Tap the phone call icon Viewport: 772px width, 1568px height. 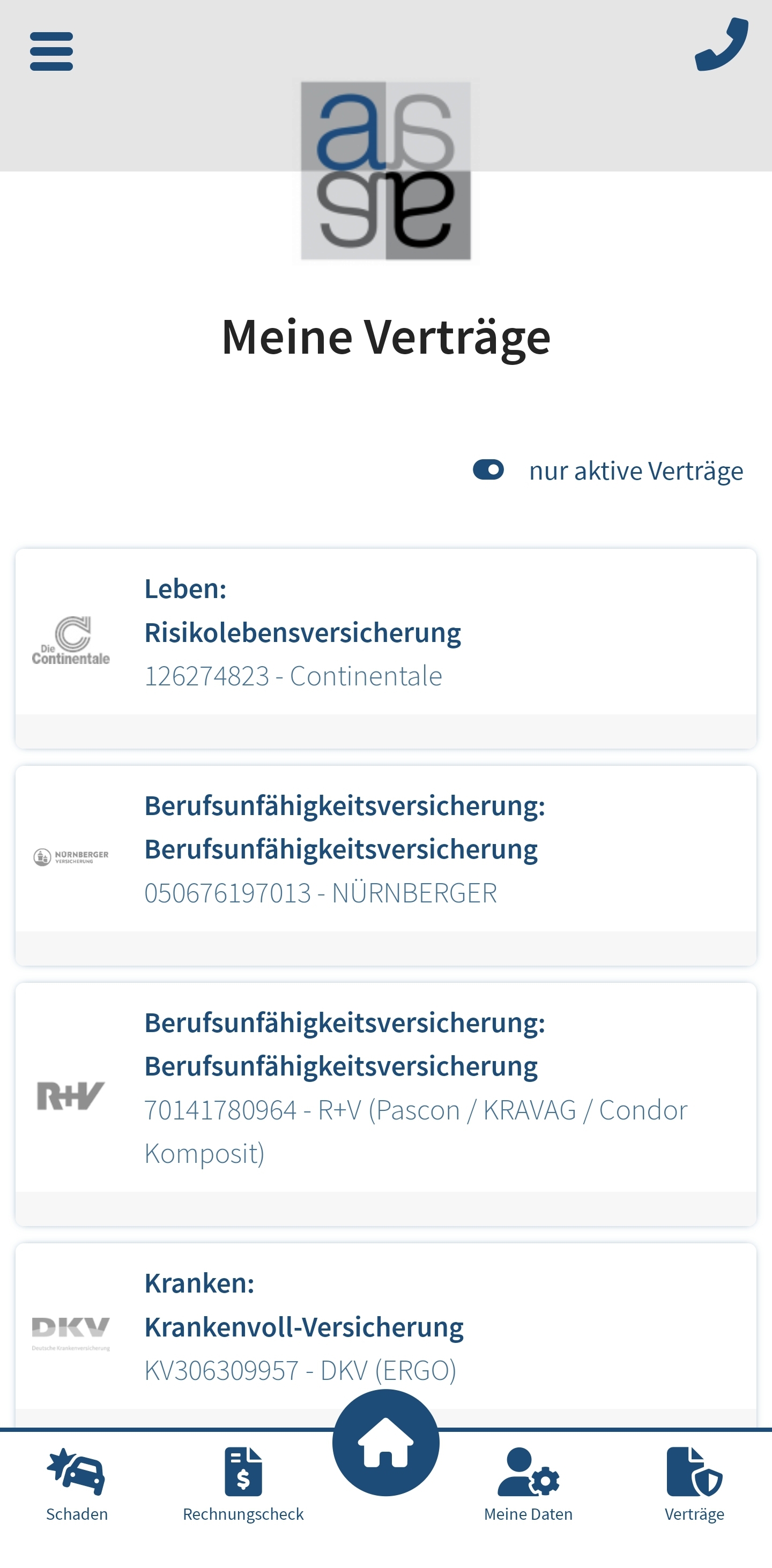pyautogui.click(x=722, y=44)
